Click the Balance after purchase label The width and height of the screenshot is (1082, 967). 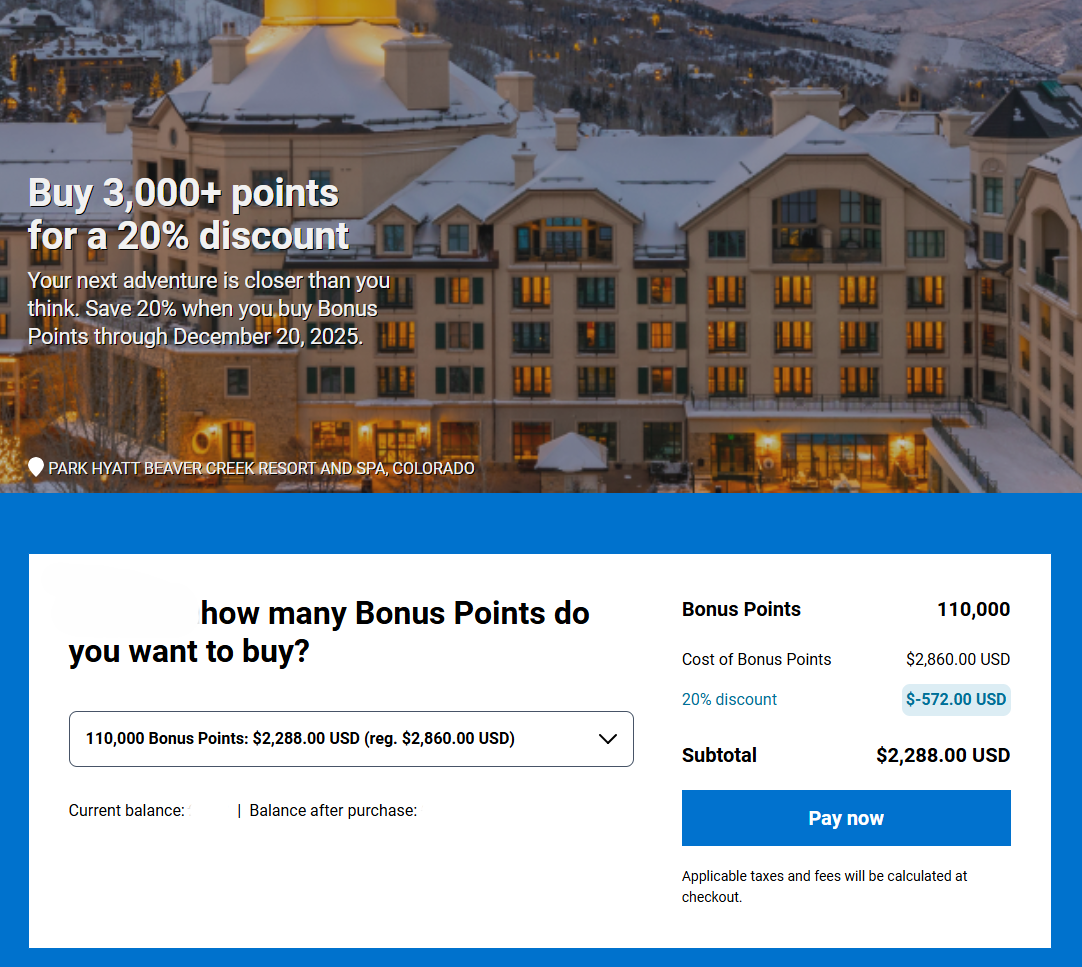click(335, 810)
